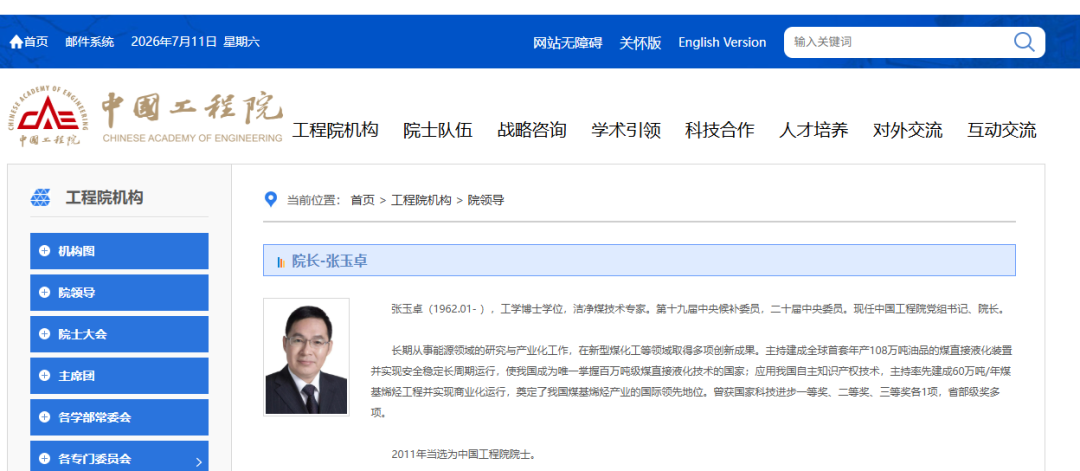Click the text 2011年当选为中国工程院院士
The image size is (1080, 471).
pyautogui.click(x=463, y=454)
